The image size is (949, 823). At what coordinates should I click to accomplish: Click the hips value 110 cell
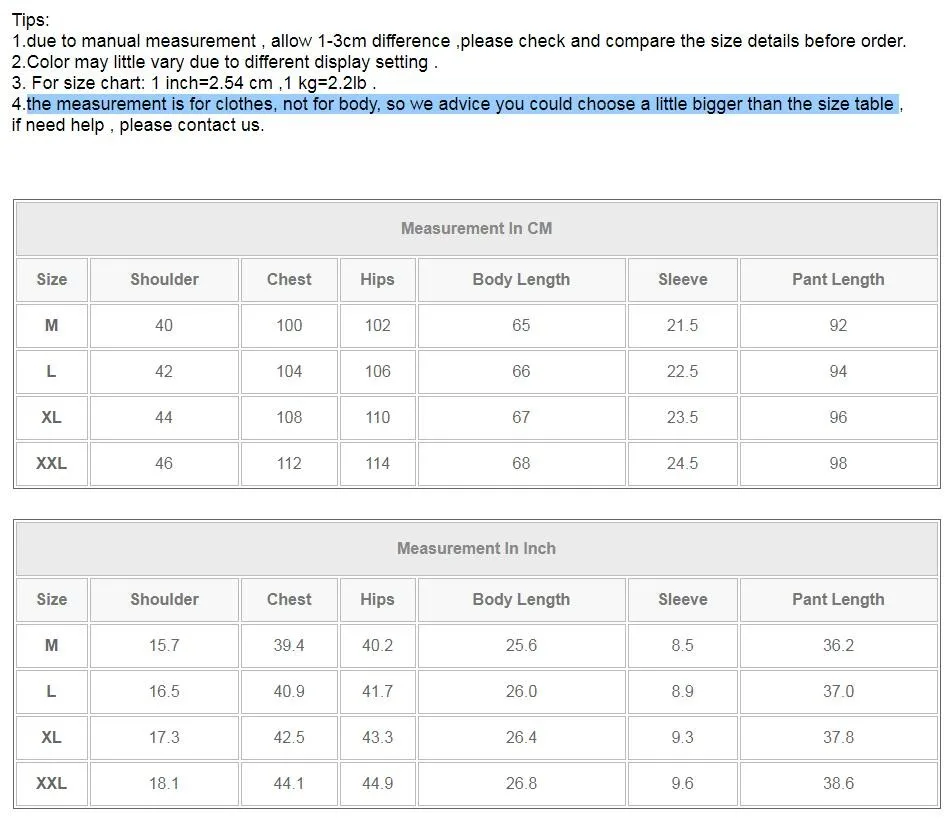tap(377, 417)
